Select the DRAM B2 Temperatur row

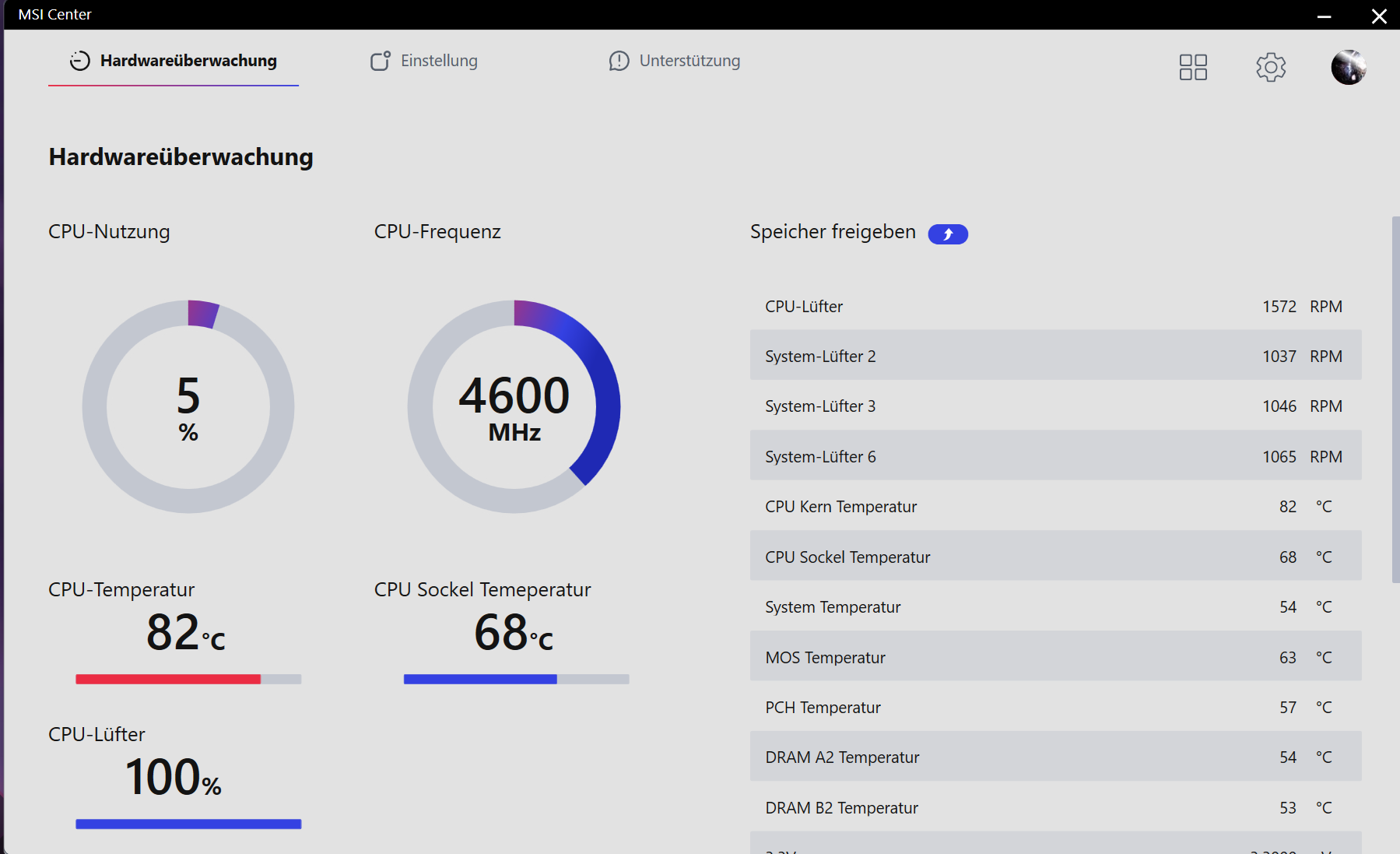pos(1055,808)
